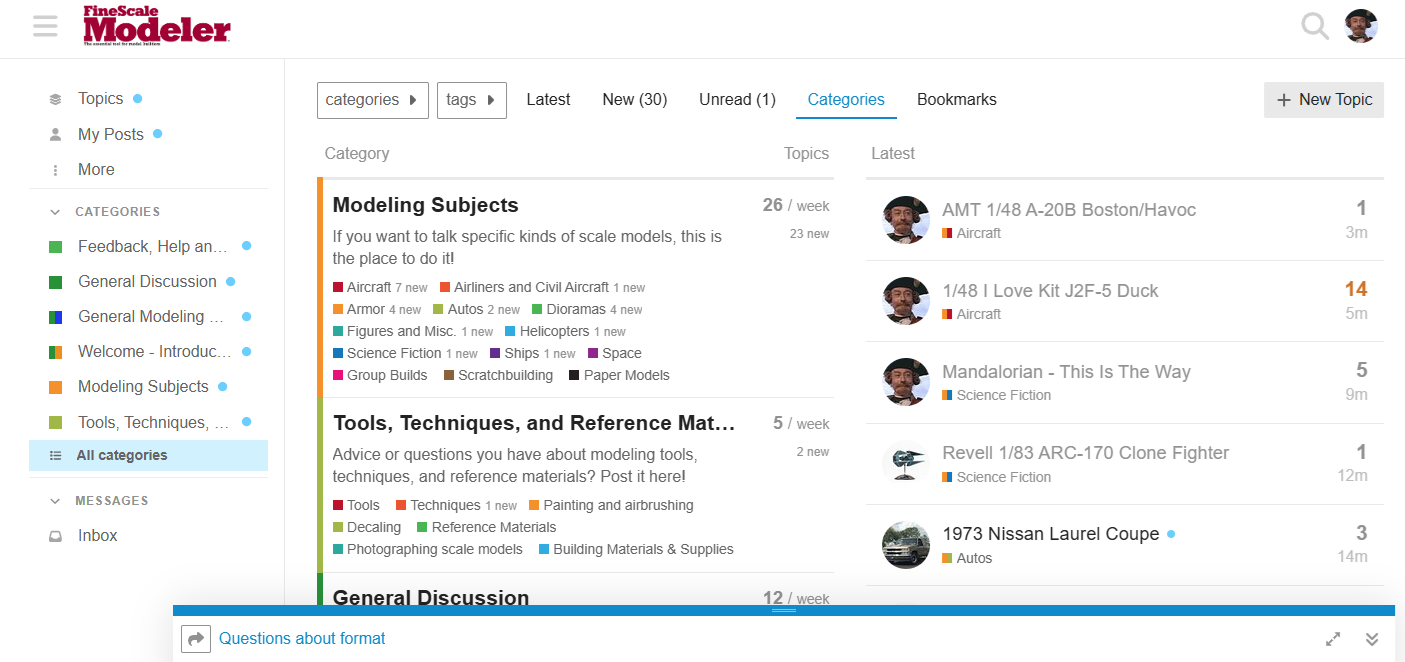Open the tags filter dropdown
This screenshot has width=1405, height=662.
[x=471, y=100]
